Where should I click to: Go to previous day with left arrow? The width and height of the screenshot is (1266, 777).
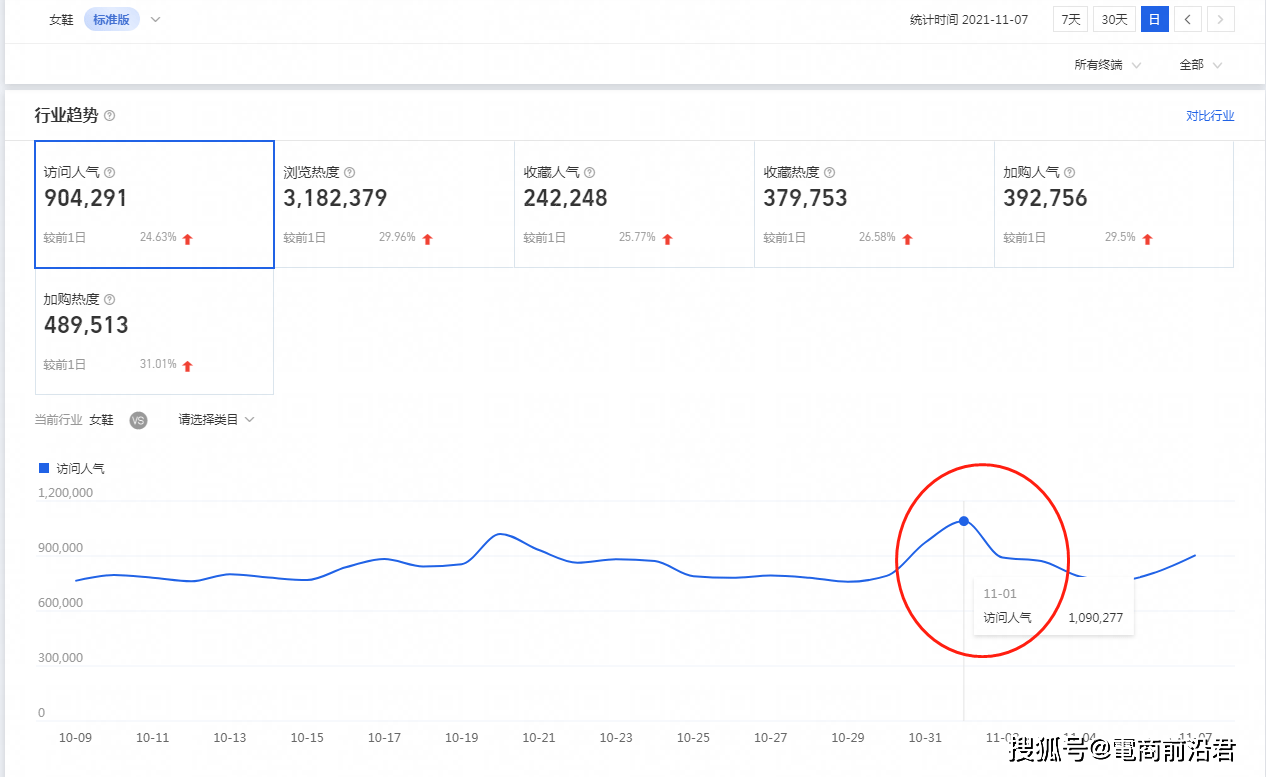[1187, 19]
